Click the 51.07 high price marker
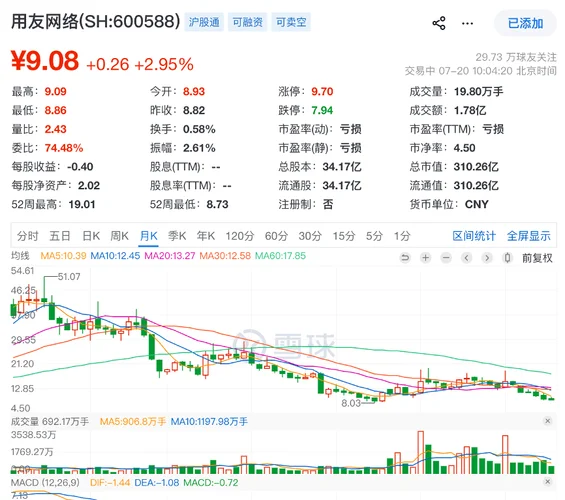The width and height of the screenshot is (565, 500). 69,277
